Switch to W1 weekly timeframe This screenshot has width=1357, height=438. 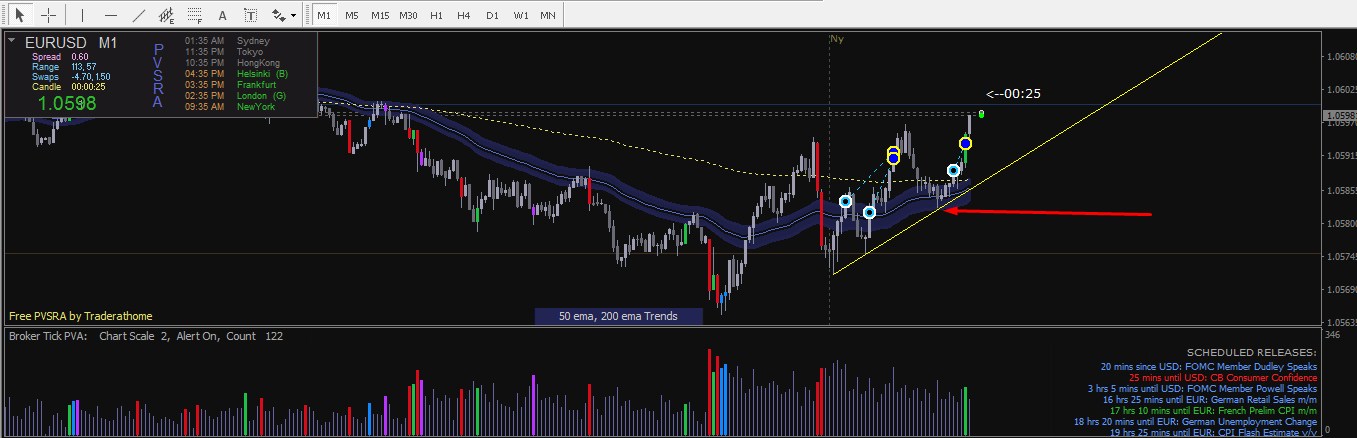click(520, 16)
